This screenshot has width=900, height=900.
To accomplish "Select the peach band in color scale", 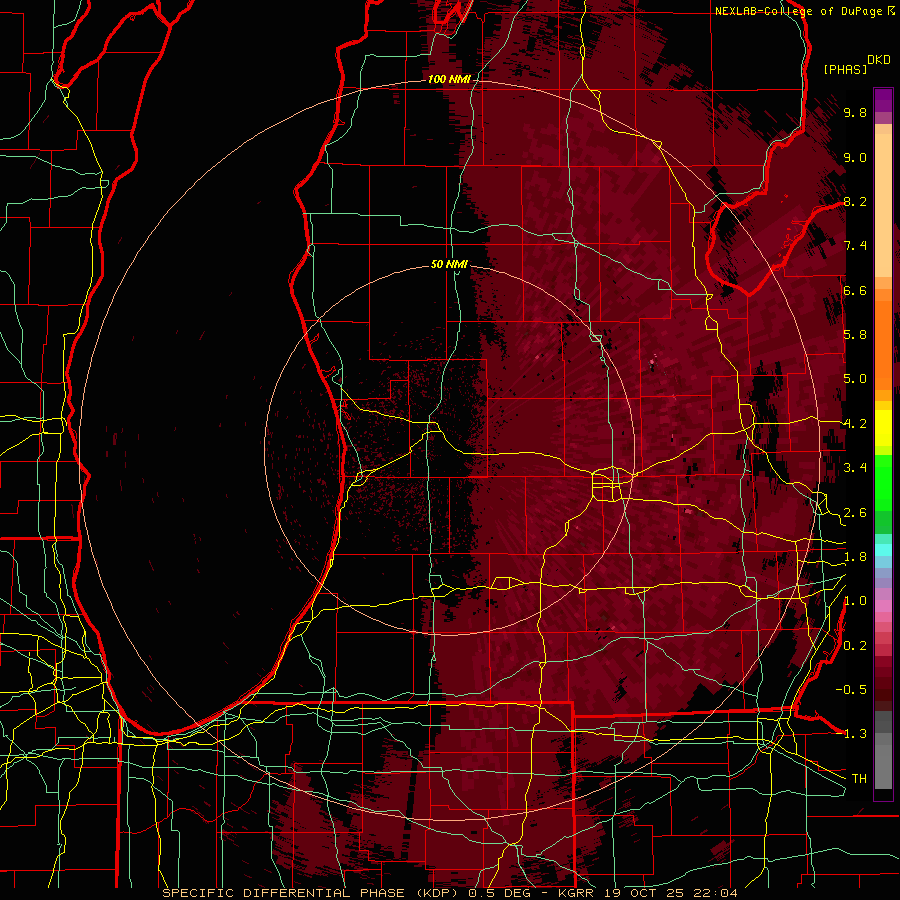I will 883,205.
